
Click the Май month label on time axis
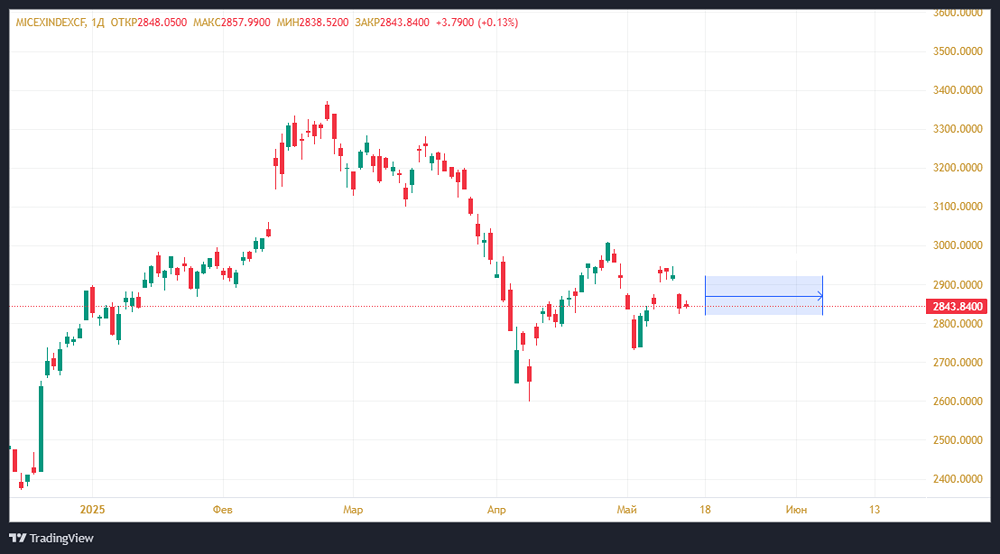pos(627,510)
